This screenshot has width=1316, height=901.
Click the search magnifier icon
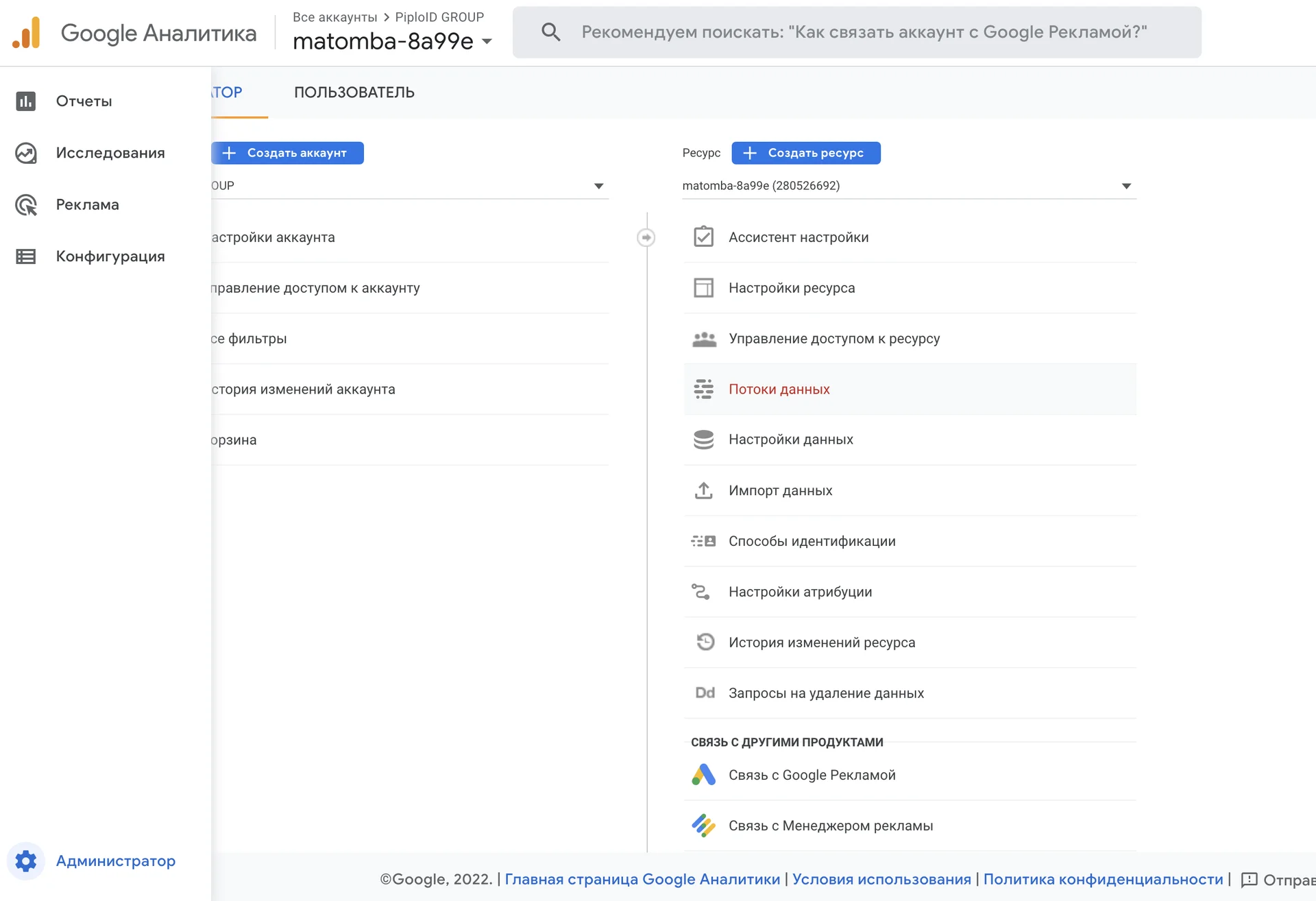pos(550,32)
